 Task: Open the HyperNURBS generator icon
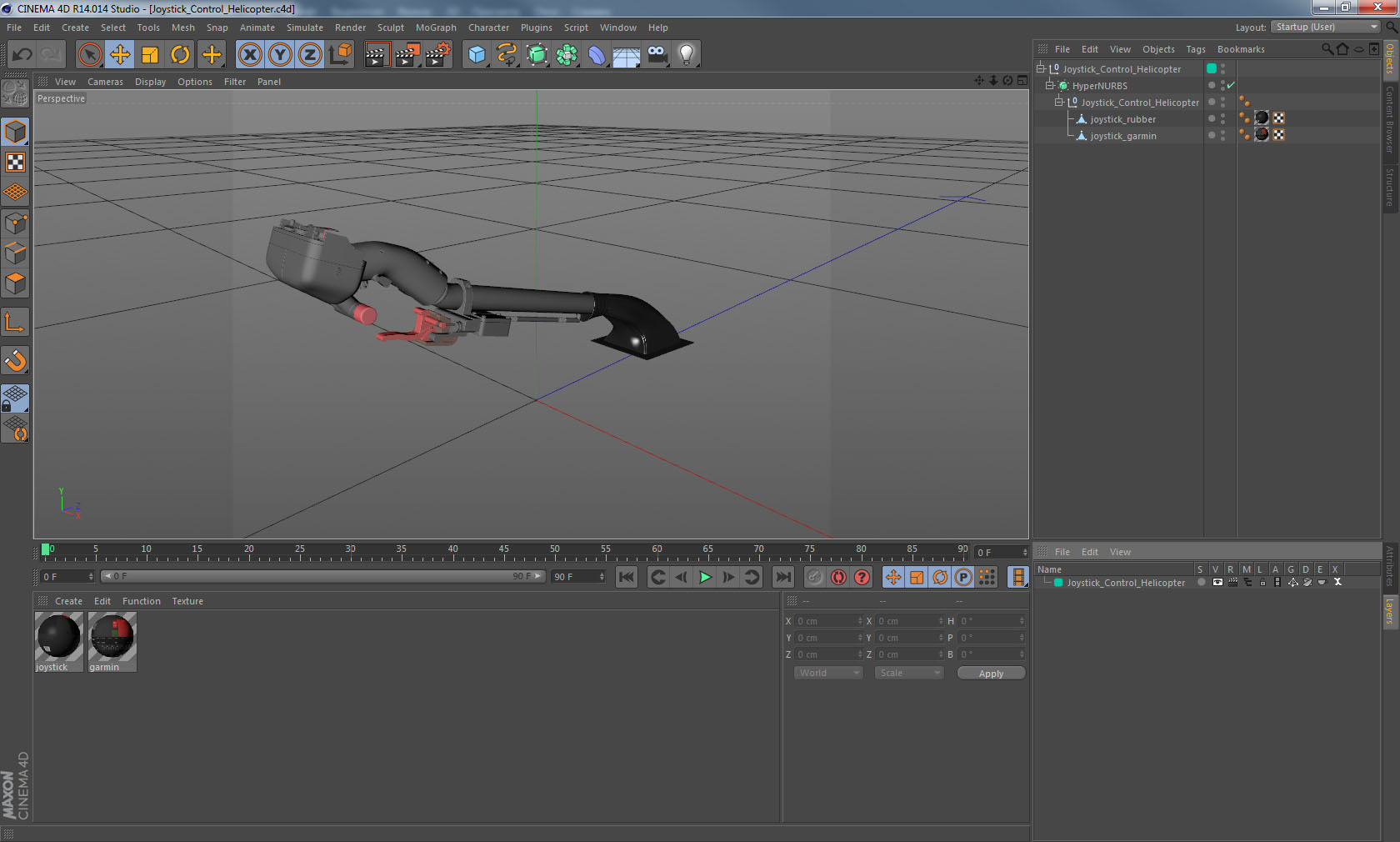coord(537,55)
